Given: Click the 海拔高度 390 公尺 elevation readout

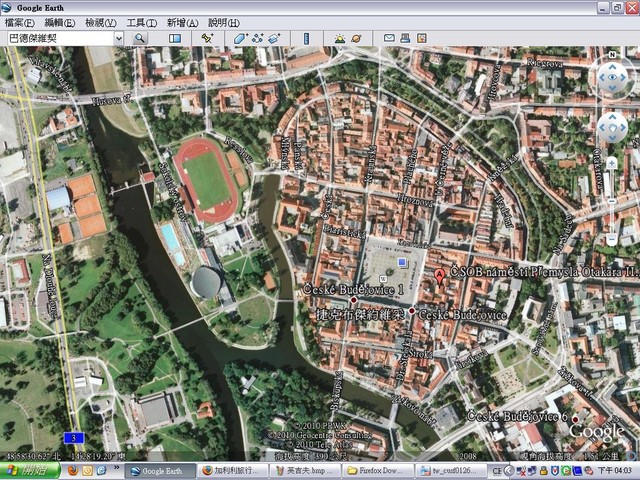Looking at the screenshot, I should [x=311, y=456].
